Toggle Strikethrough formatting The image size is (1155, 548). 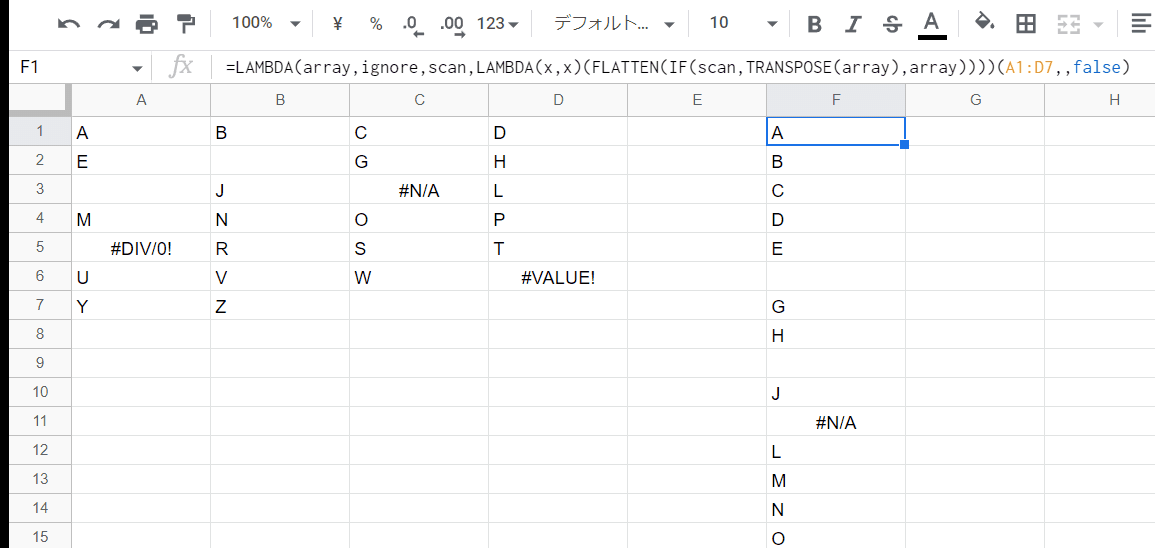pos(892,24)
